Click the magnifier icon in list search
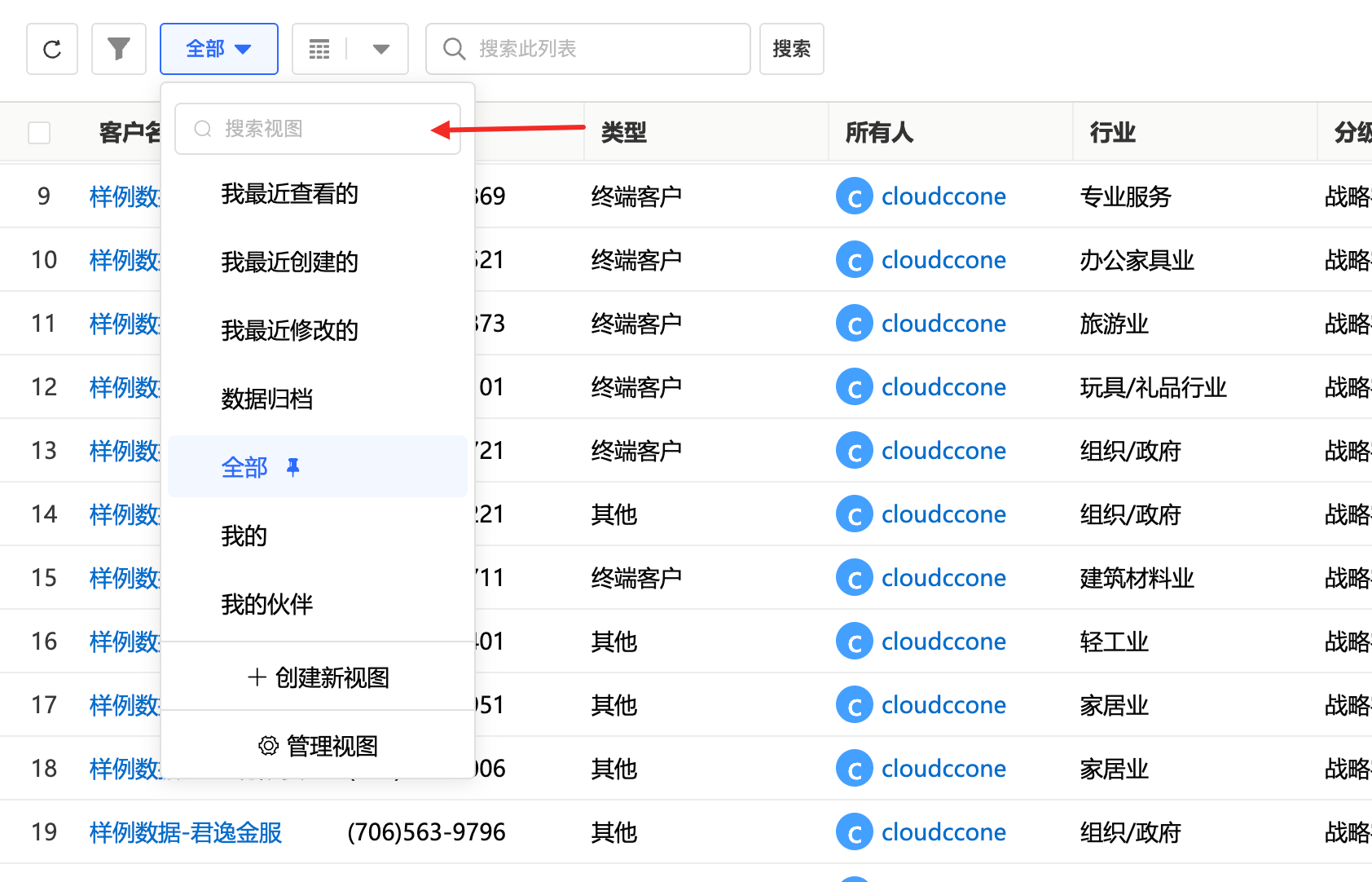Image resolution: width=1372 pixels, height=882 pixels. point(454,49)
